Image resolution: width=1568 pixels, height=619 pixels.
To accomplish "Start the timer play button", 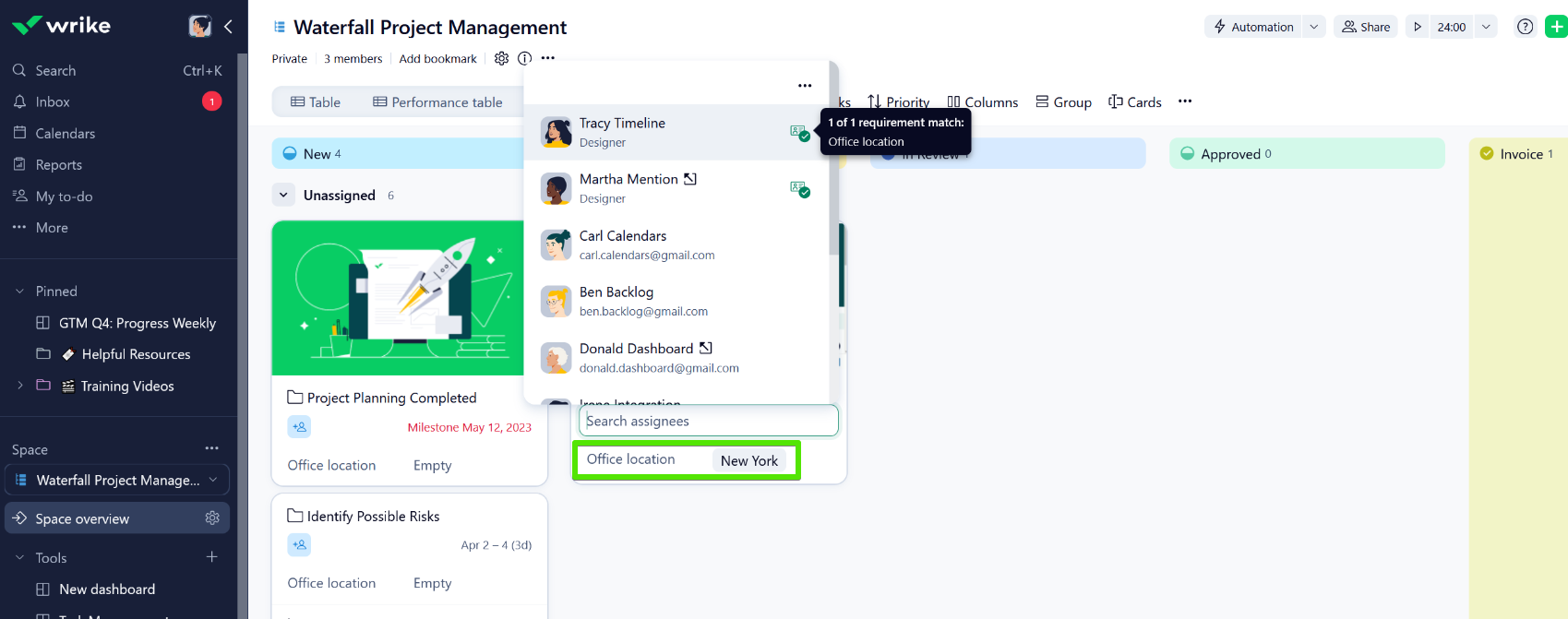I will 1418,27.
